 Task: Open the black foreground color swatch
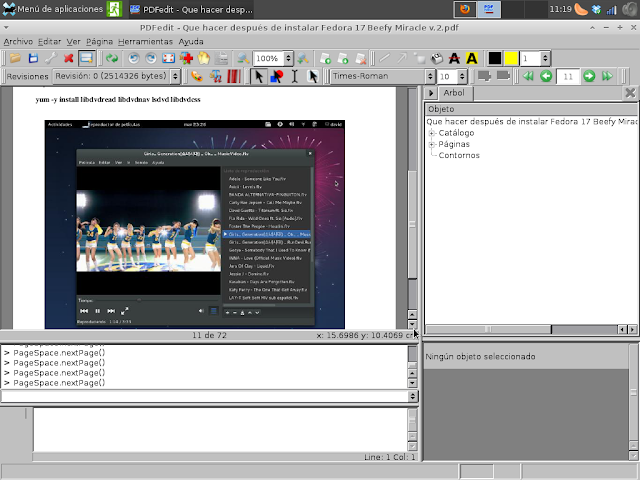pyautogui.click(x=495, y=58)
